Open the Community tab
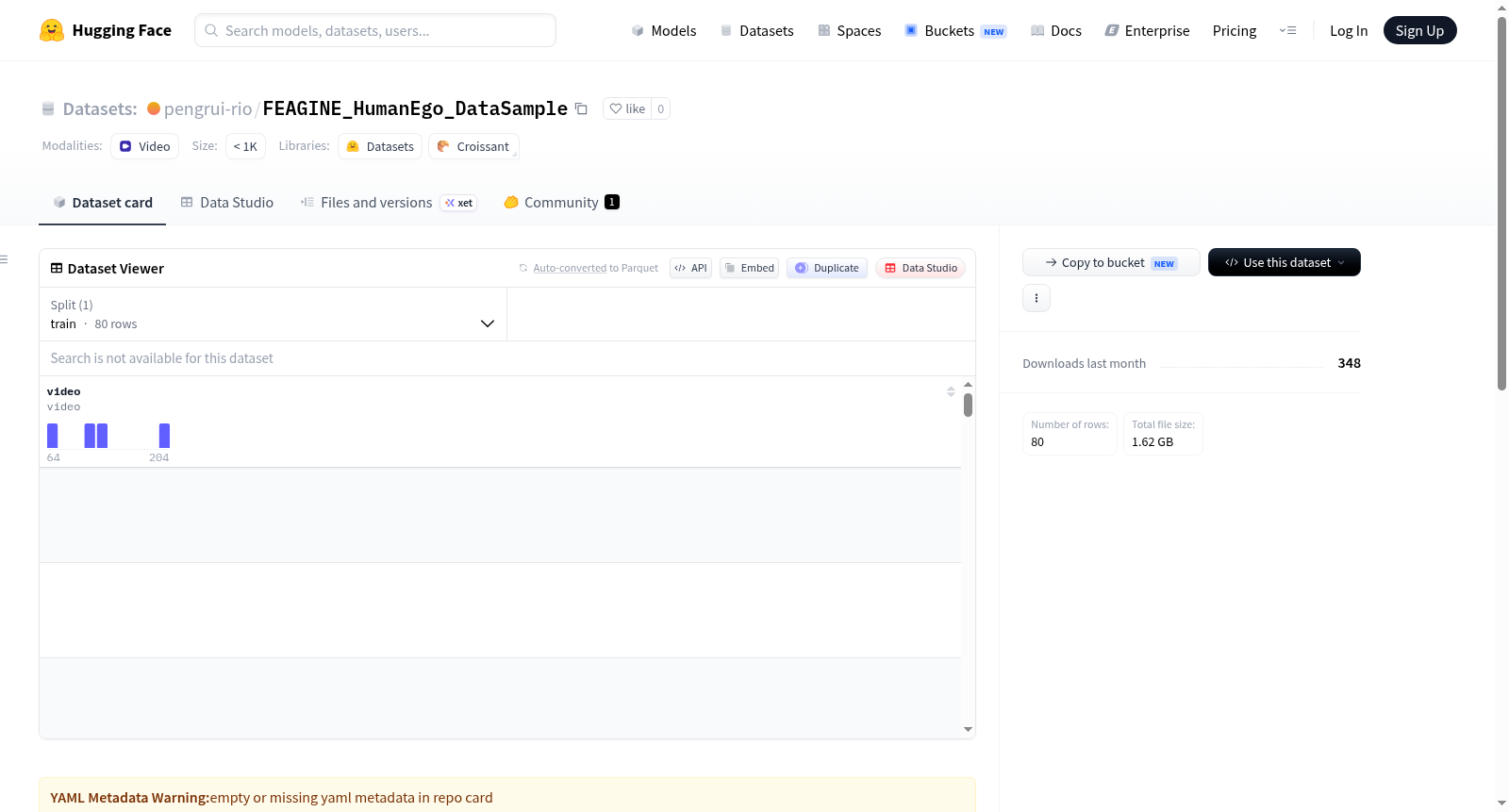This screenshot has height=812, width=1509. tap(562, 203)
